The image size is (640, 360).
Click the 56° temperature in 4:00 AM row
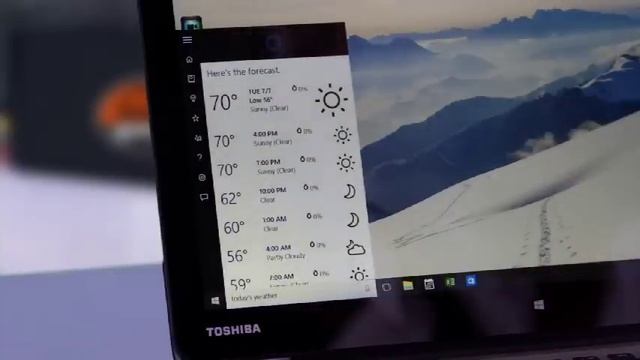point(237,256)
